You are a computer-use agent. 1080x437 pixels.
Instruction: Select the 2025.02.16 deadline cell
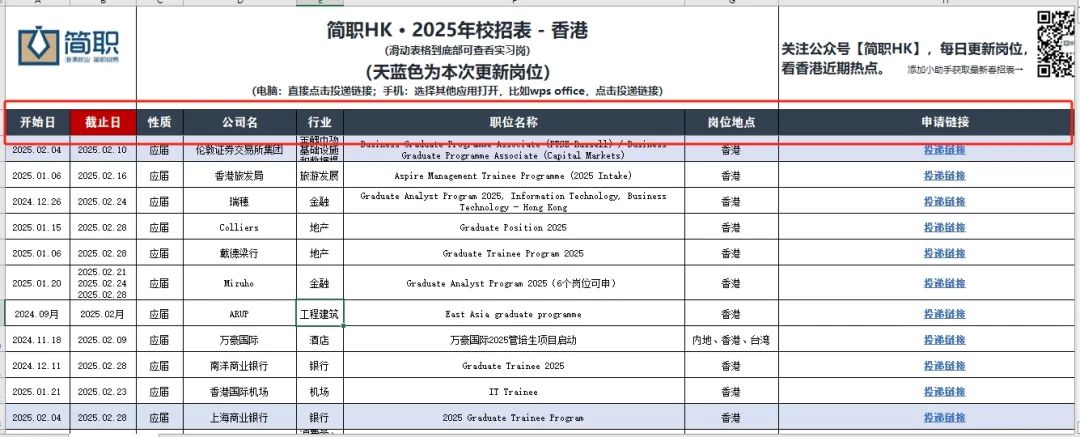tap(103, 176)
